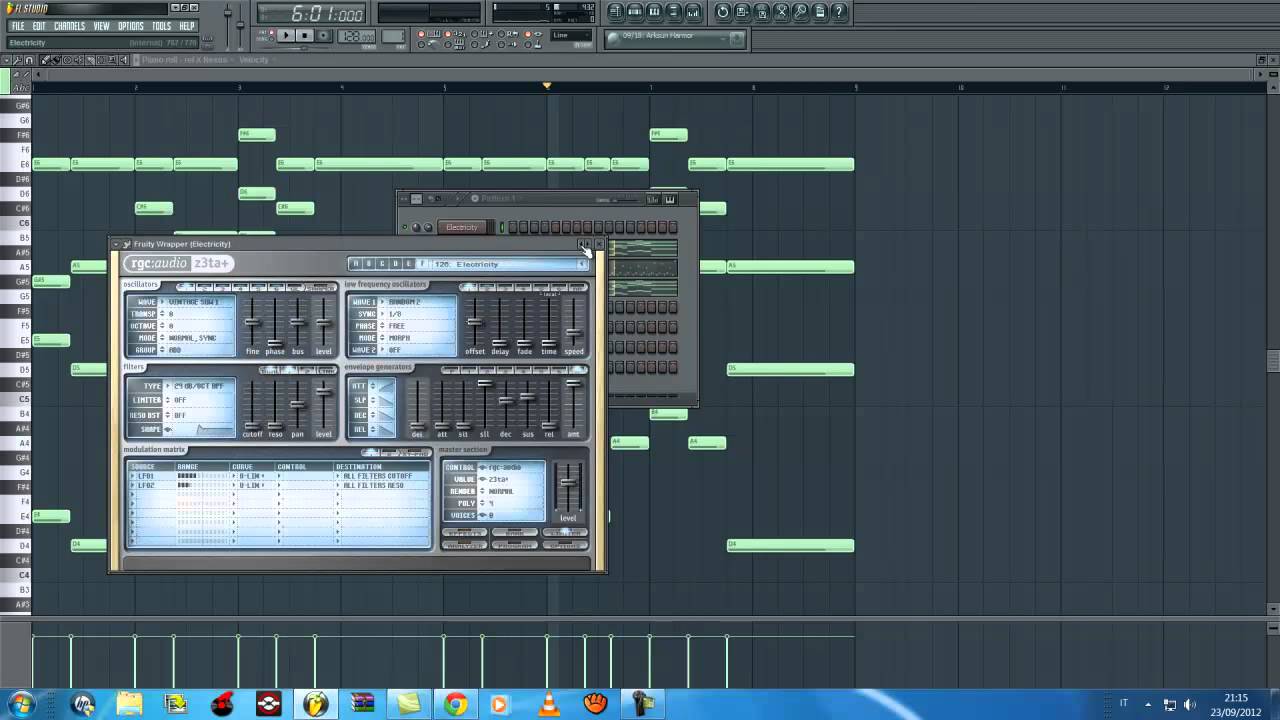Click the Stop button in transport
Screen dimensions: 1280x720
tap(305, 35)
